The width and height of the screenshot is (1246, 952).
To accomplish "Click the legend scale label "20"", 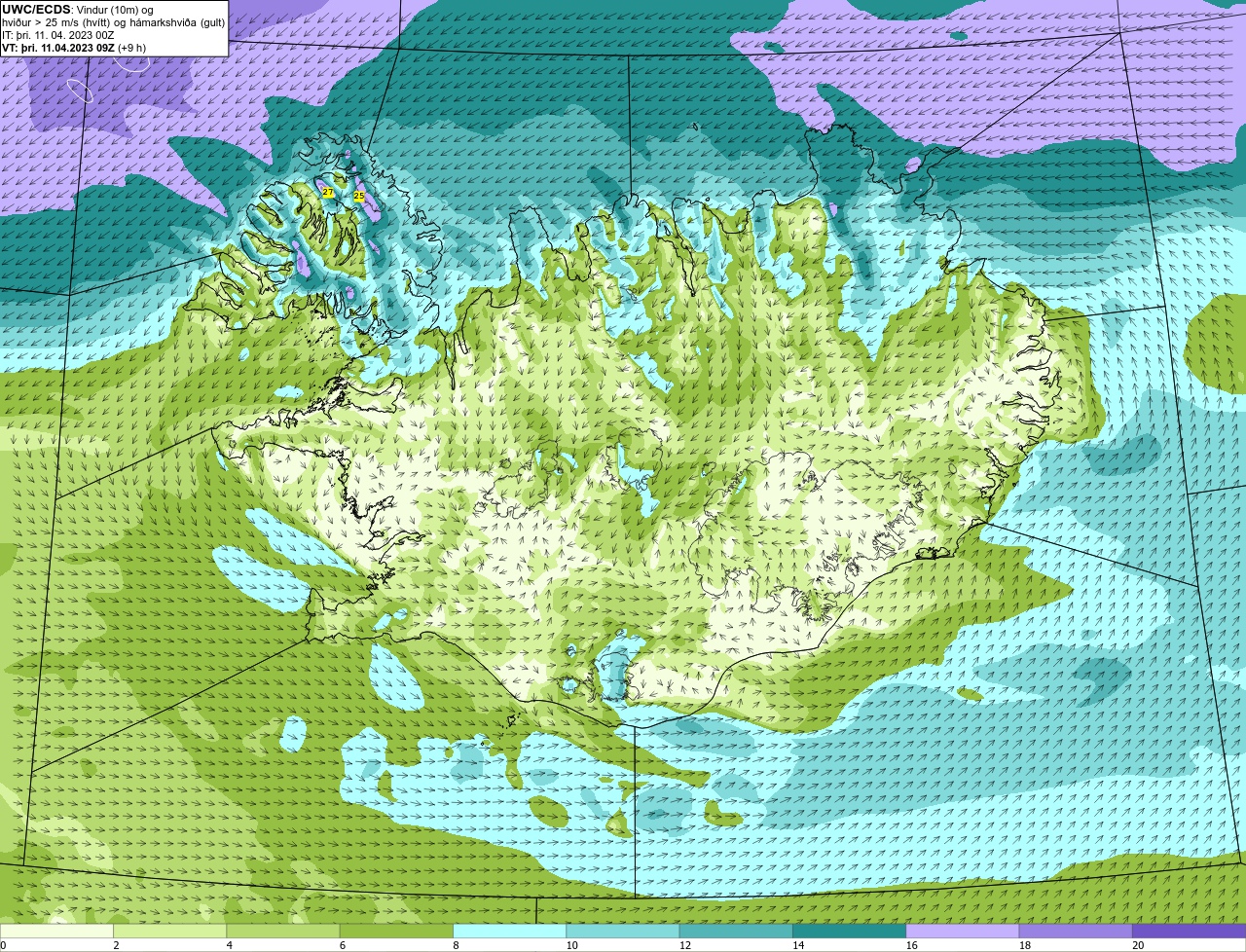I will click(x=1138, y=945).
